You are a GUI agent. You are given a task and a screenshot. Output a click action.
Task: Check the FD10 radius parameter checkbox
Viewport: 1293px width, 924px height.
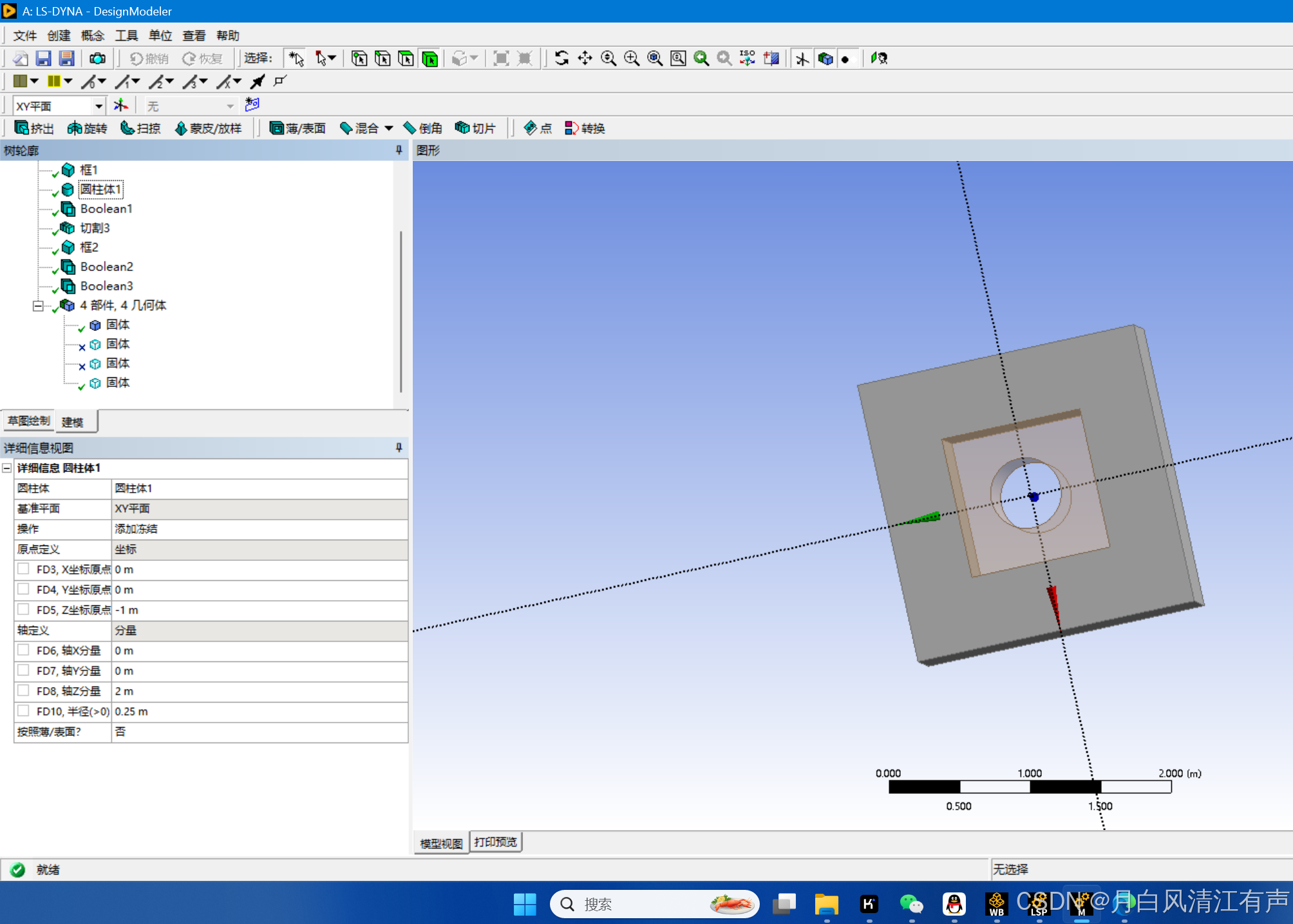23,711
